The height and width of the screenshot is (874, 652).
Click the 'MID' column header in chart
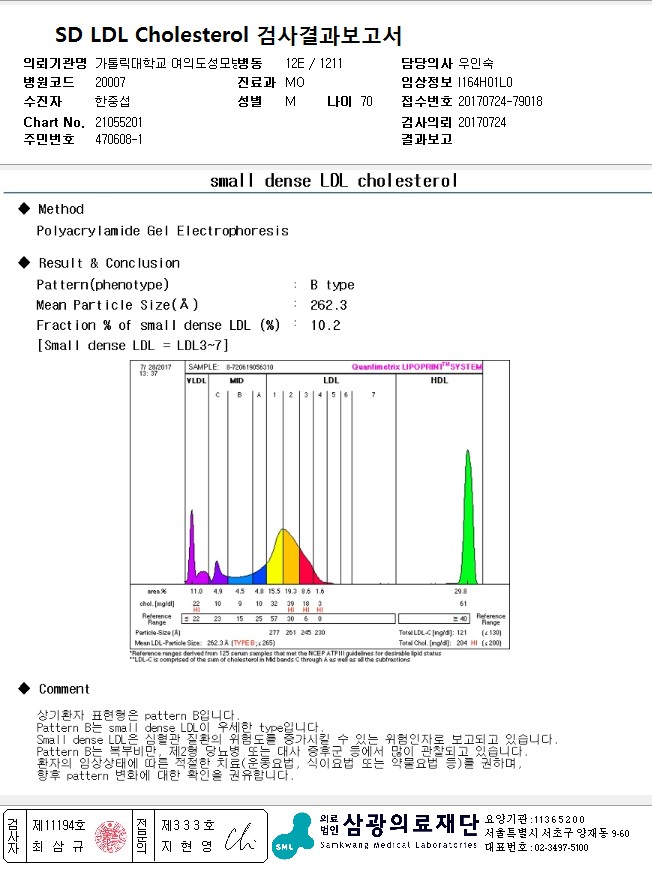[236, 381]
